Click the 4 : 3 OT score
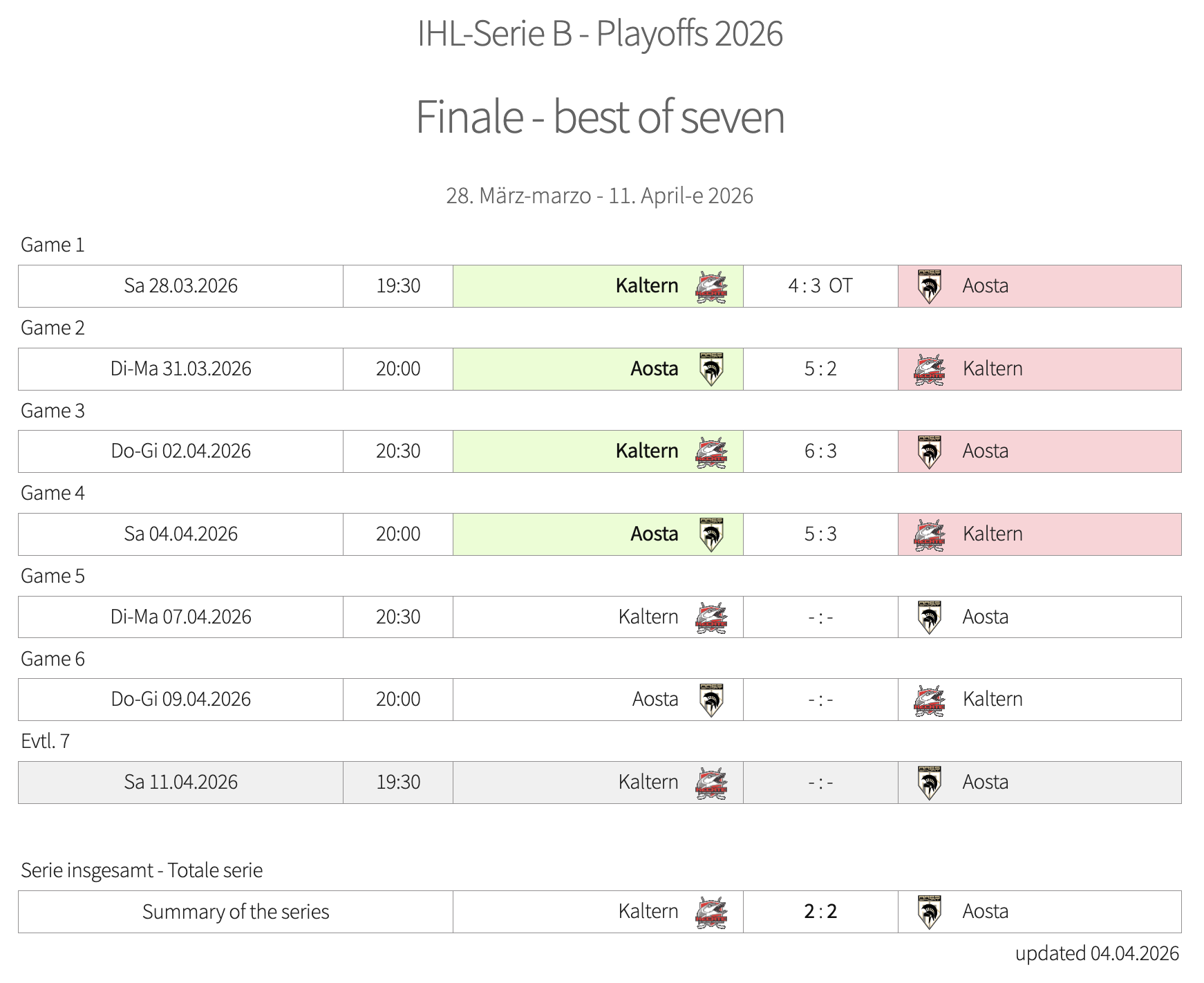1204x983 pixels. (x=820, y=286)
